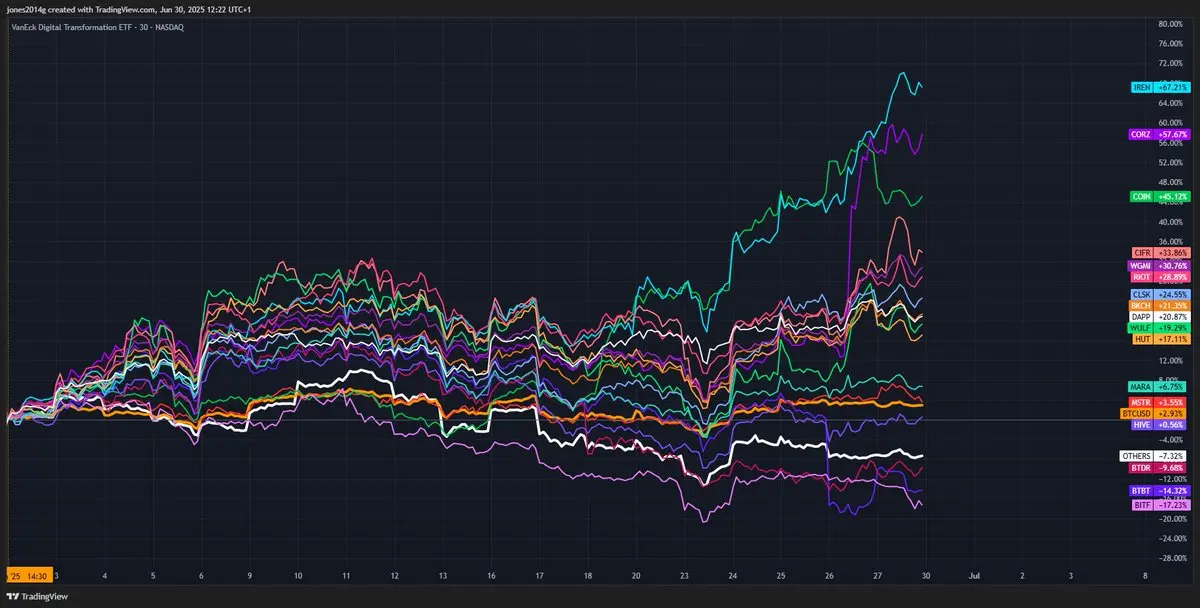This screenshot has height=608, width=1200.
Task: Click the OTHERS -7.32% price label
Action: (1155, 456)
